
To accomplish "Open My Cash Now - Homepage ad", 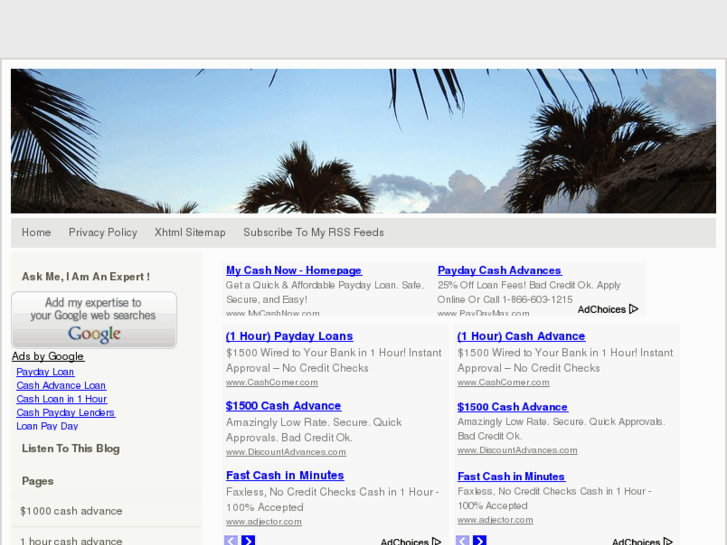I will [294, 270].
